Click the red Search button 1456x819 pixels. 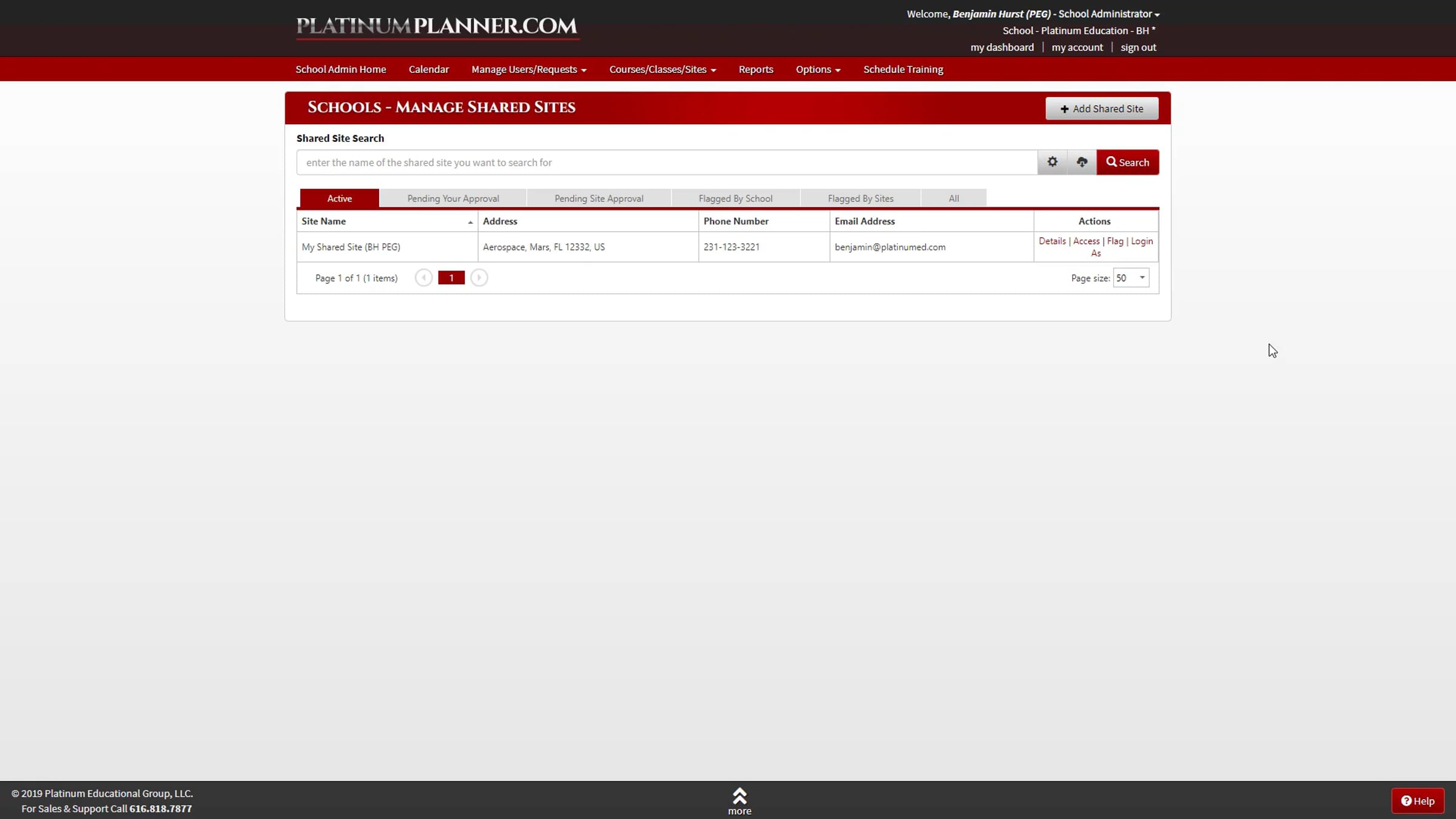coord(1127,162)
